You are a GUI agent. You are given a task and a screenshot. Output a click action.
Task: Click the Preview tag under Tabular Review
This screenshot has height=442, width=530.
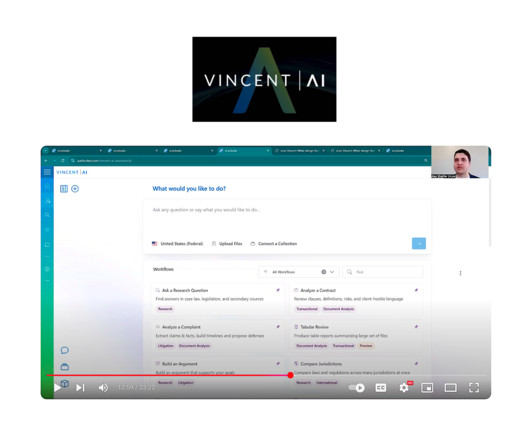tap(366, 346)
